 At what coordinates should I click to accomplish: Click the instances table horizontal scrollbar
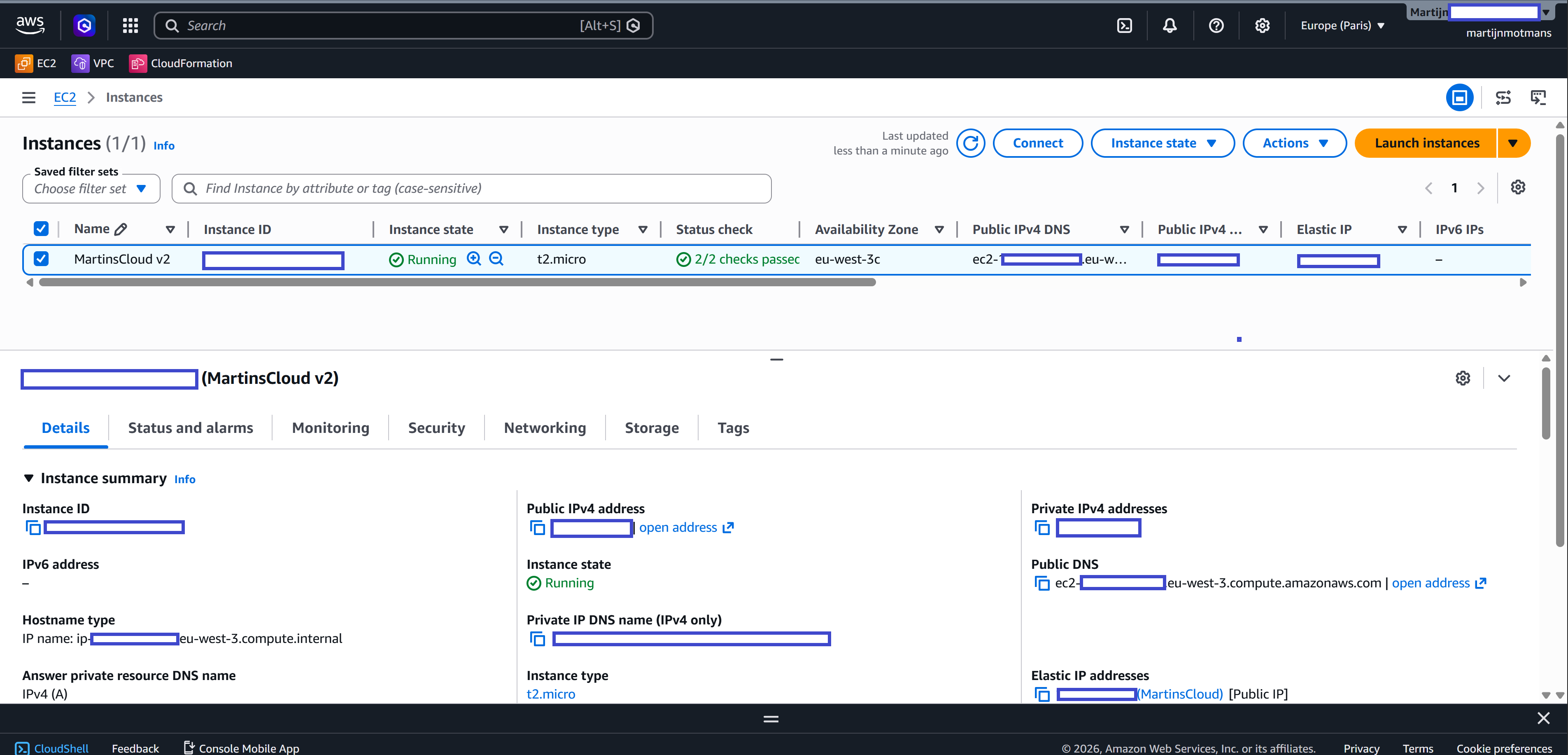click(x=457, y=283)
